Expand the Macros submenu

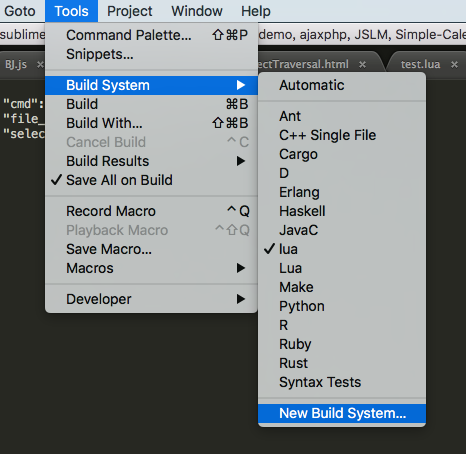tap(151, 268)
